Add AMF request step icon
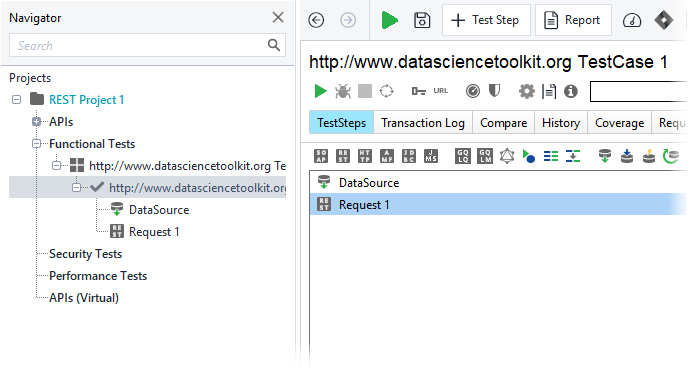The height and width of the screenshot is (372, 699). tap(387, 156)
